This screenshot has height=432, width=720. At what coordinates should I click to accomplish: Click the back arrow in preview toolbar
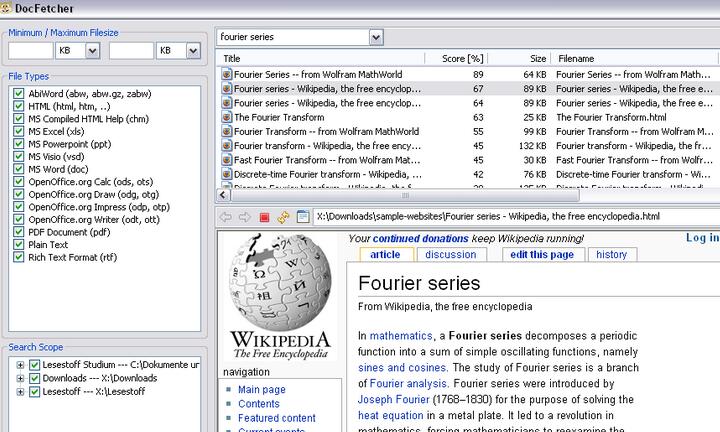[x=225, y=217]
